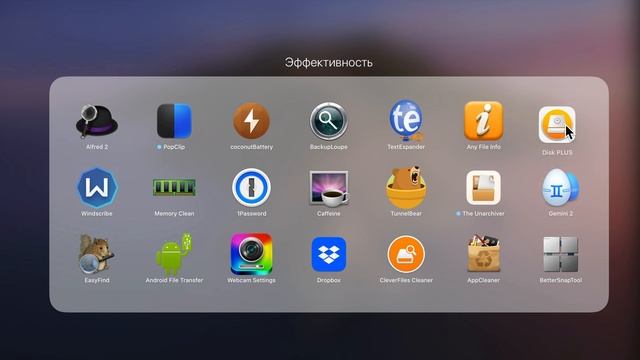This screenshot has height=360, width=640.
Task: Open The Unarchiver icon
Action: point(484,188)
